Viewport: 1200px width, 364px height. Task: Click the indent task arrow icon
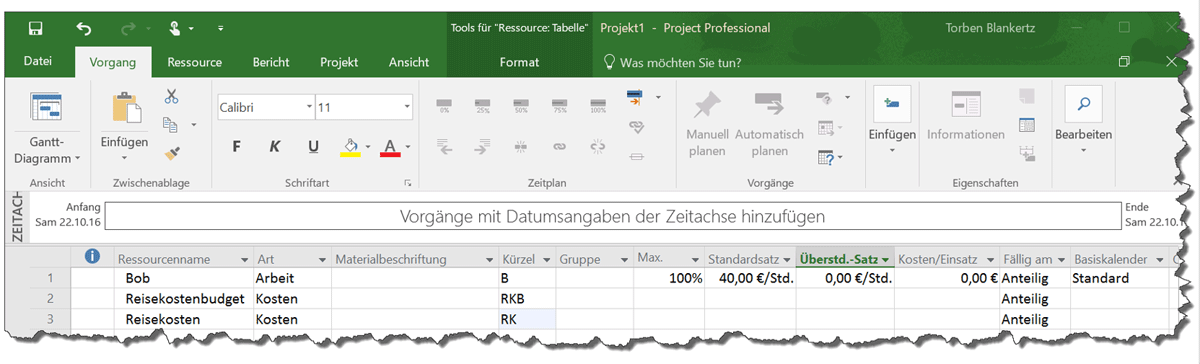(483, 146)
